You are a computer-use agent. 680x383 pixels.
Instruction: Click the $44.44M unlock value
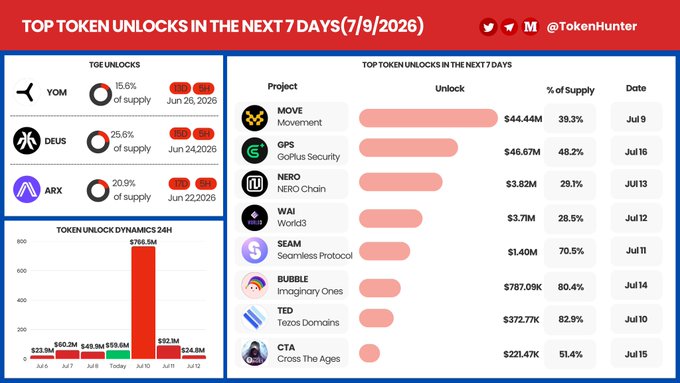point(523,119)
